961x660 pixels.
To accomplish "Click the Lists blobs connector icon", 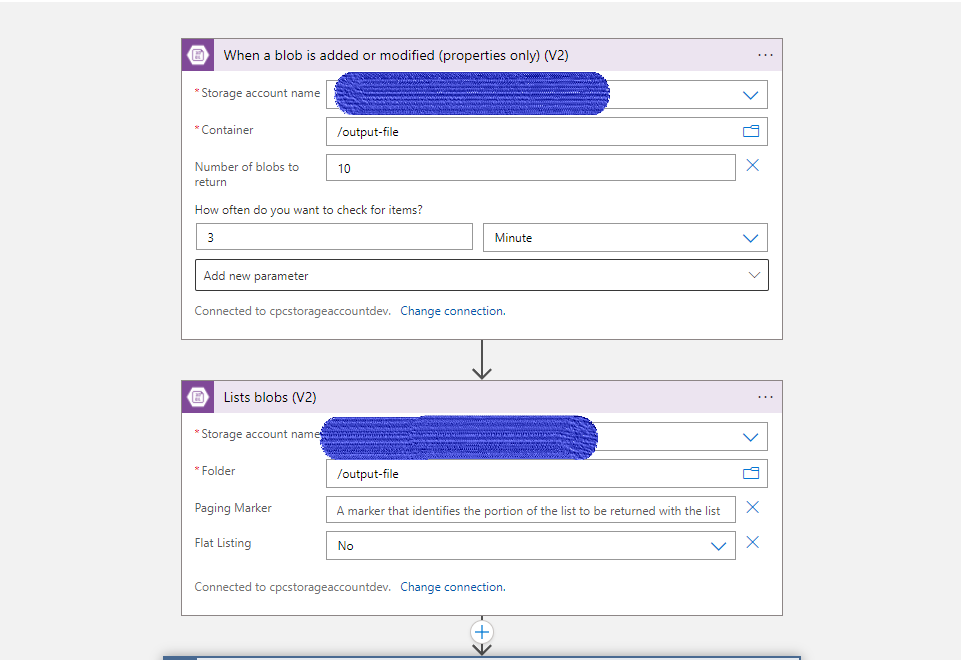I will [198, 397].
